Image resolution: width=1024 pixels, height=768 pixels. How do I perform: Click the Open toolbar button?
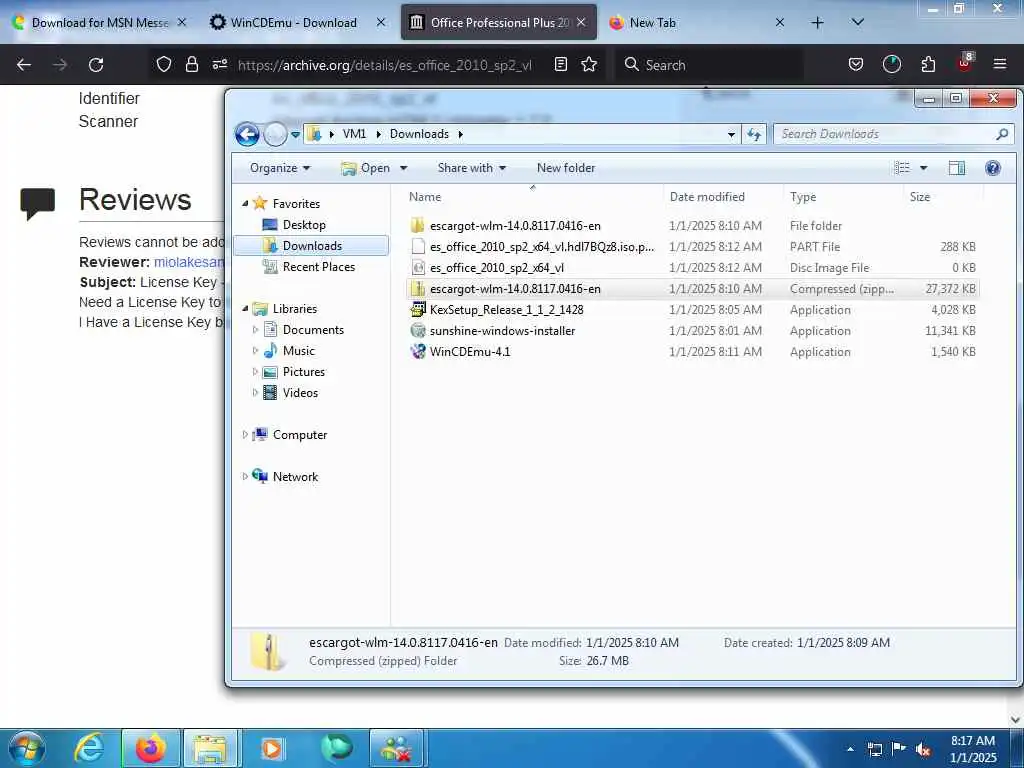(x=366, y=168)
